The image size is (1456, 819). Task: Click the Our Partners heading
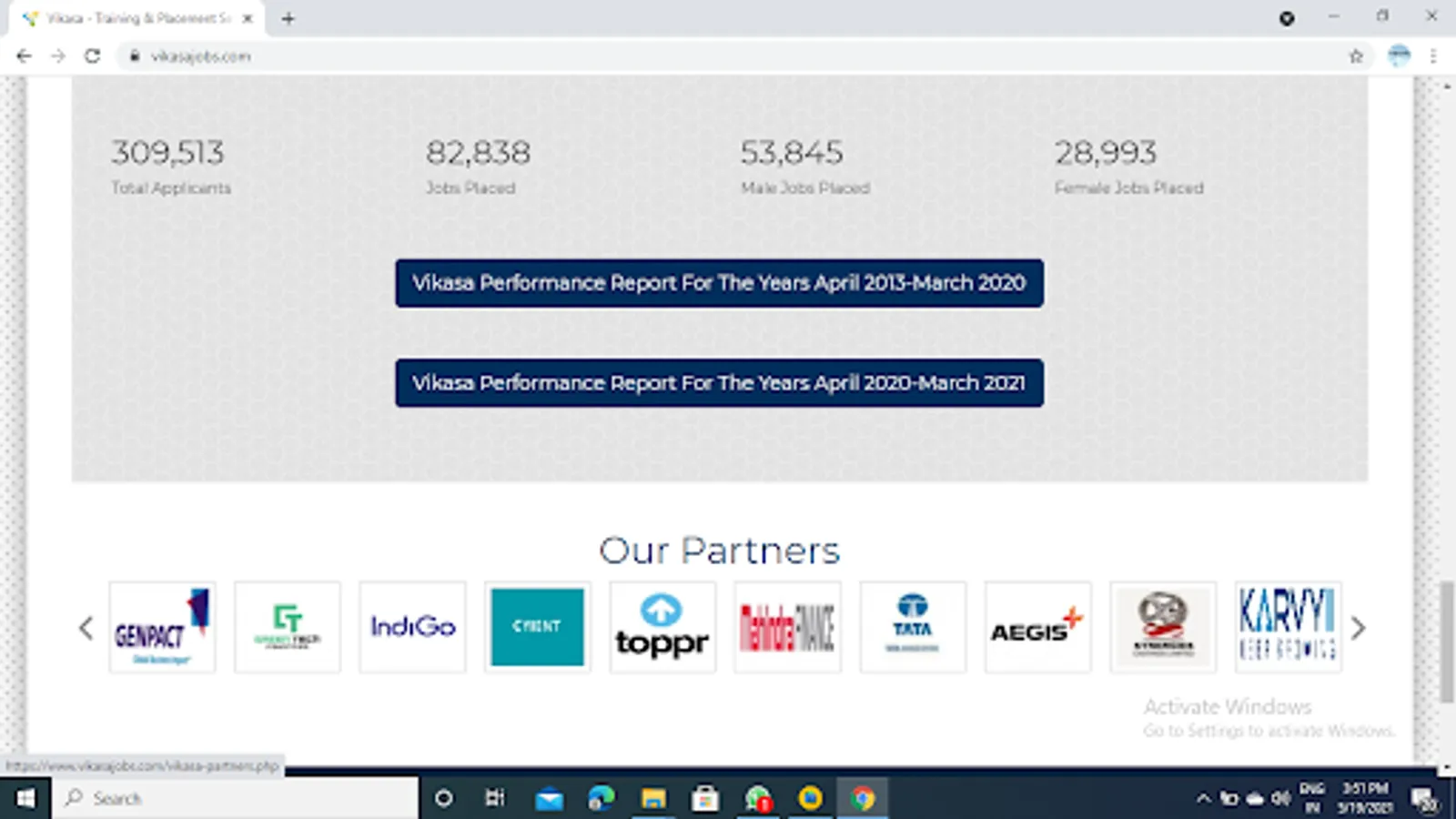click(x=719, y=551)
